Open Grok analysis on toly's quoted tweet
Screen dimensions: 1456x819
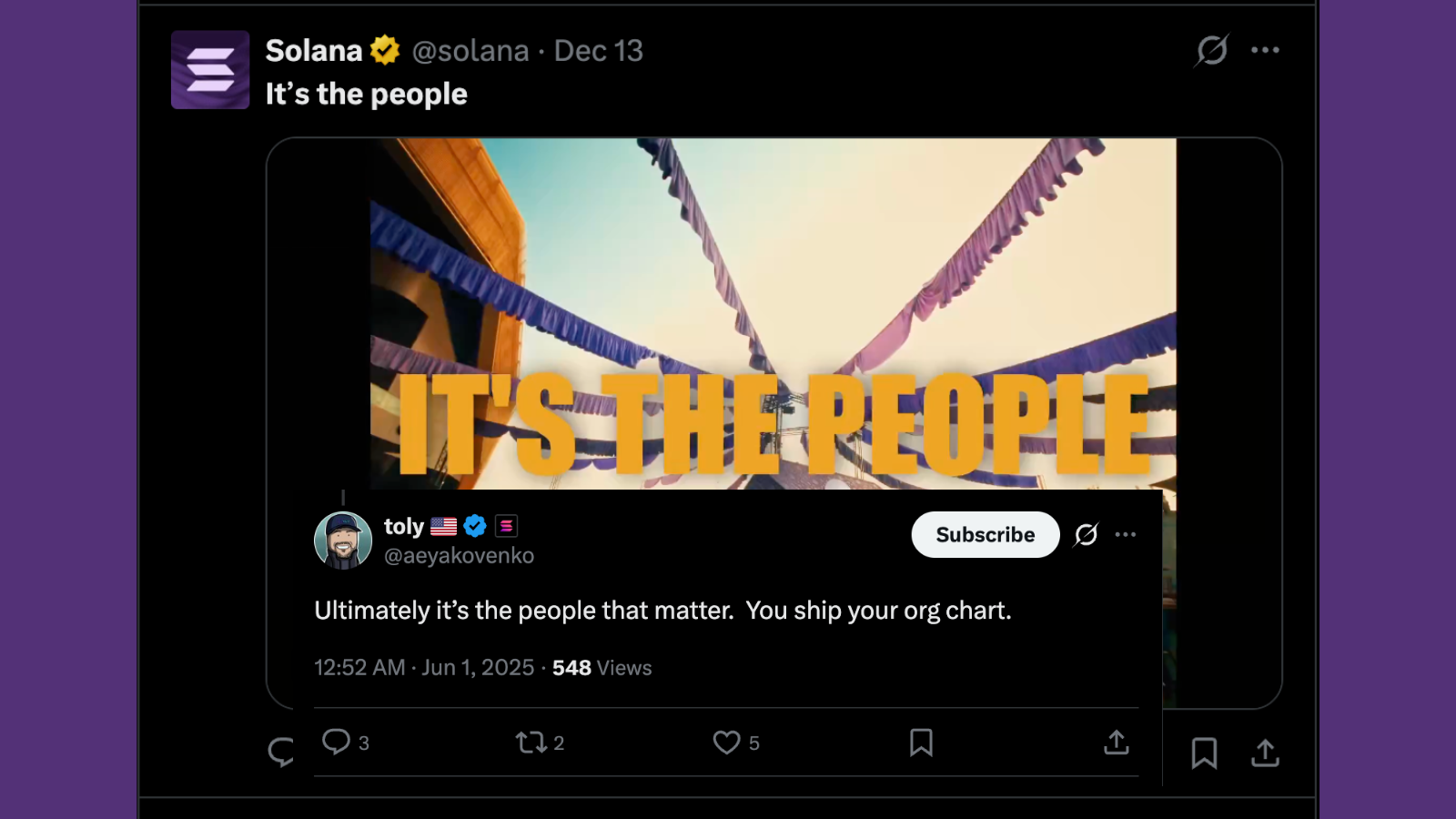point(1087,535)
